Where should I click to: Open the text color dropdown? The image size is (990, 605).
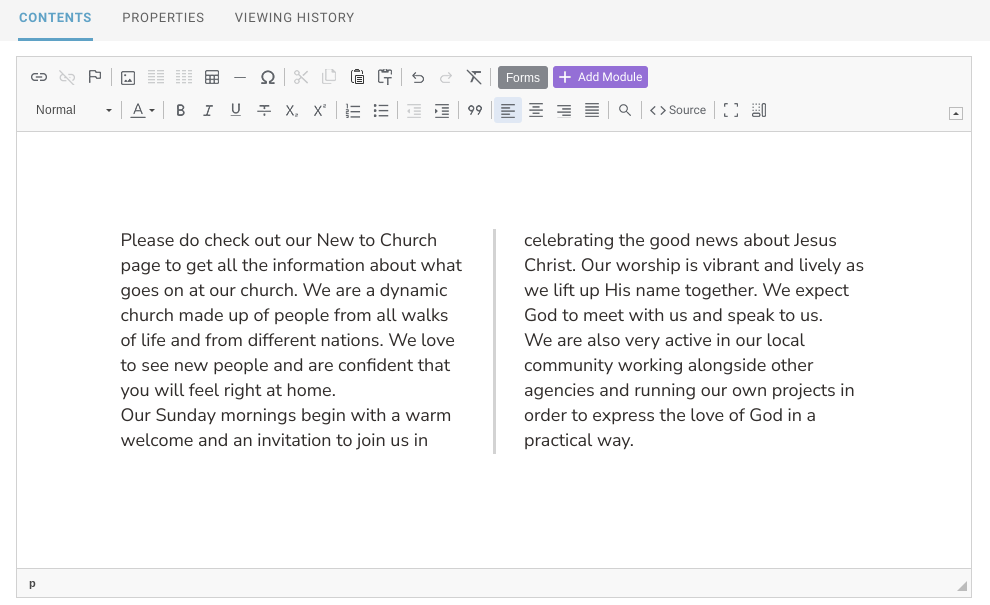152,110
